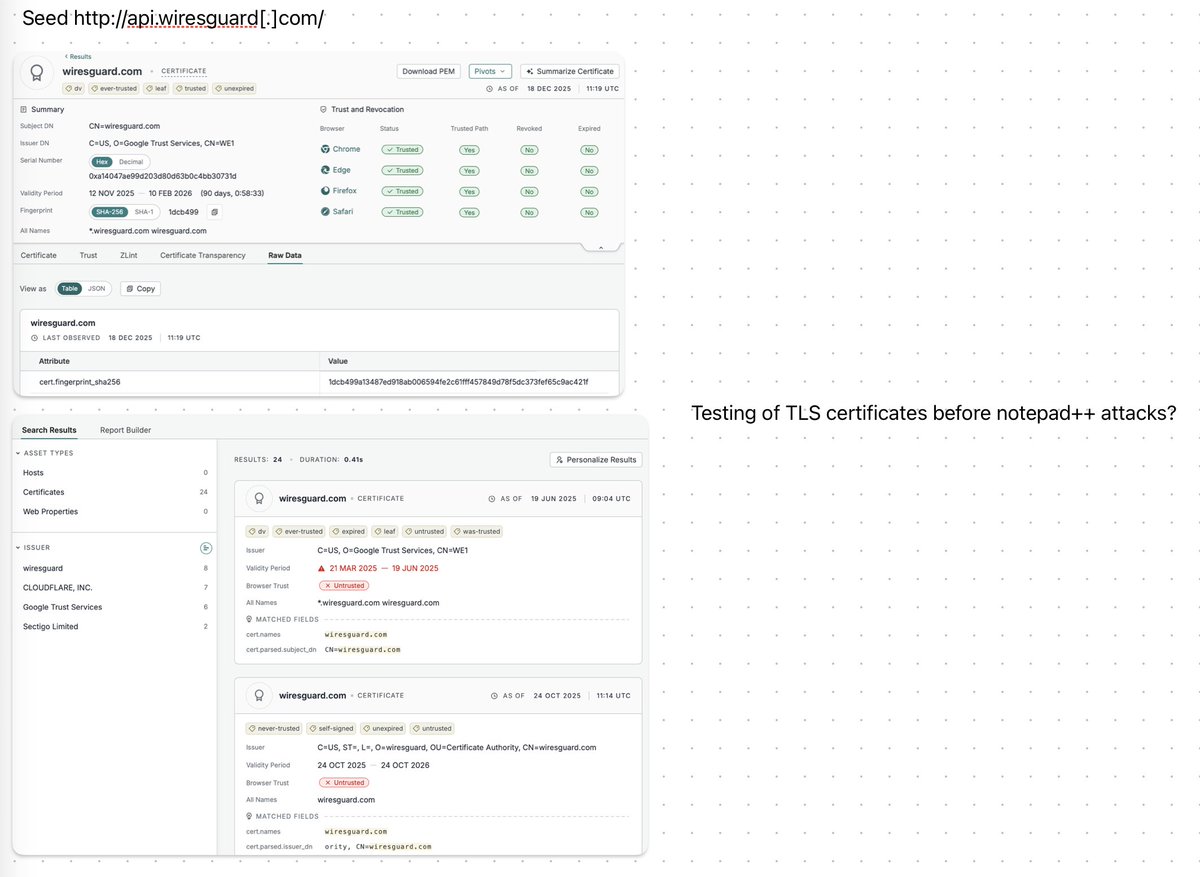Open the Certificate tab

coord(39,255)
